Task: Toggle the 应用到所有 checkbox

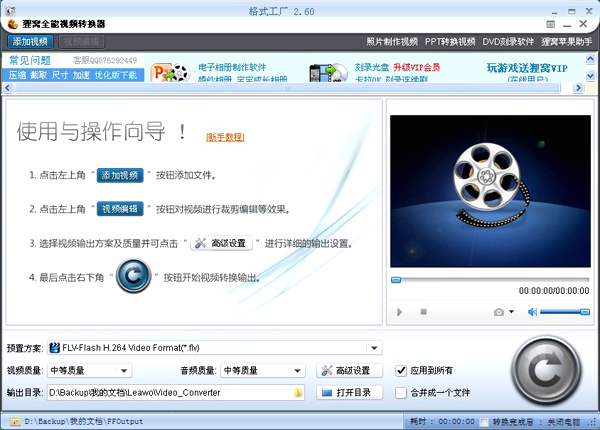Action: click(x=401, y=371)
